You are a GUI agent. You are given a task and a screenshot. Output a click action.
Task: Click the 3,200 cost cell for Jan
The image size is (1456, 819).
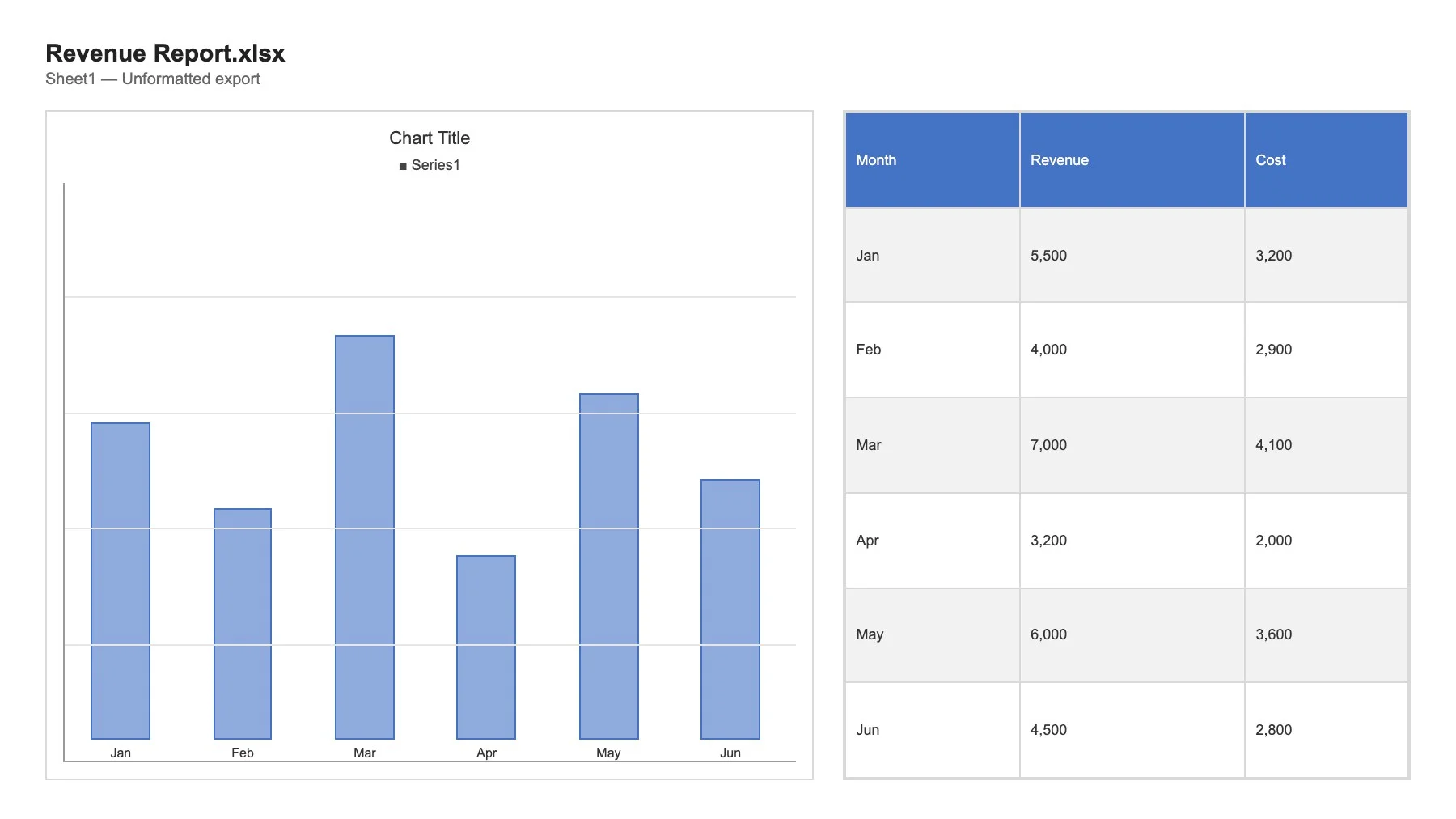[x=1327, y=256]
